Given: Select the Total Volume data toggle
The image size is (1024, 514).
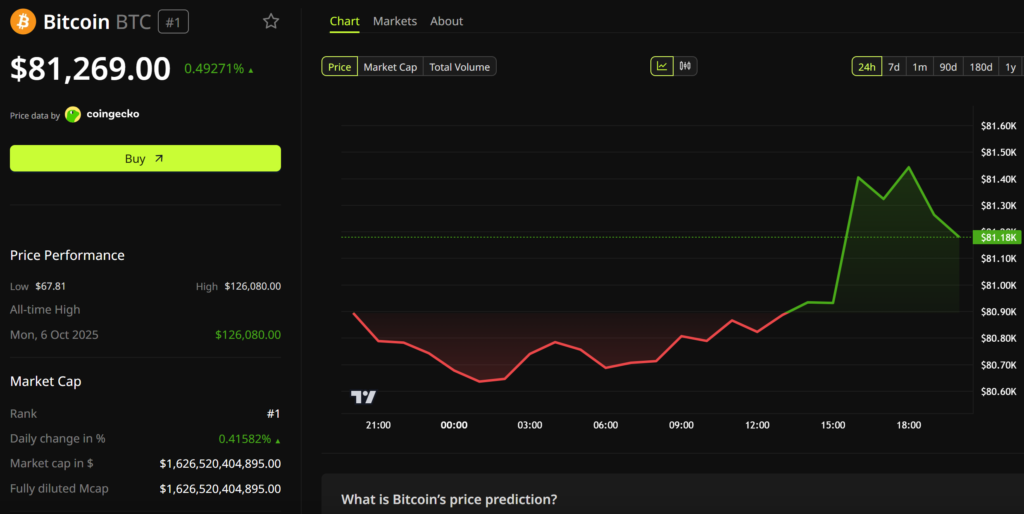Looking at the screenshot, I should click(459, 67).
